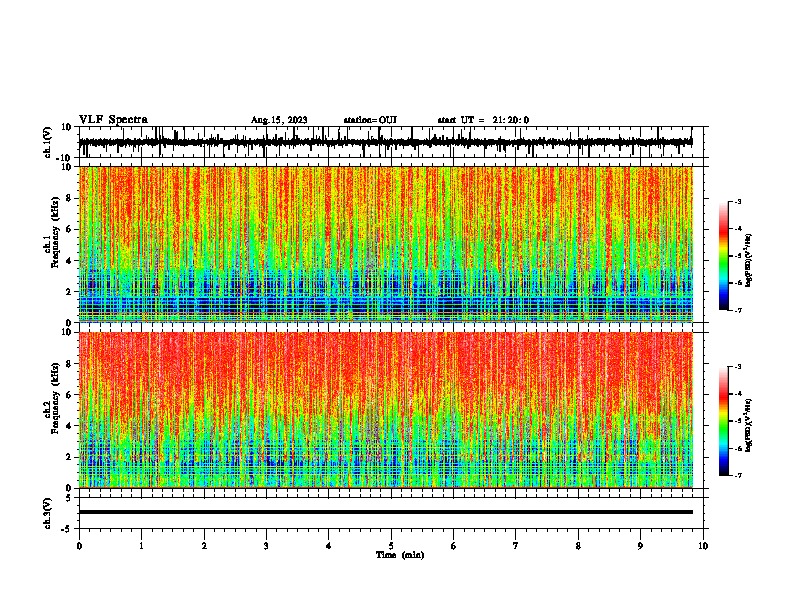
Task: Click the "-7" label on the ch.2 colorbar
Action: tap(738, 475)
